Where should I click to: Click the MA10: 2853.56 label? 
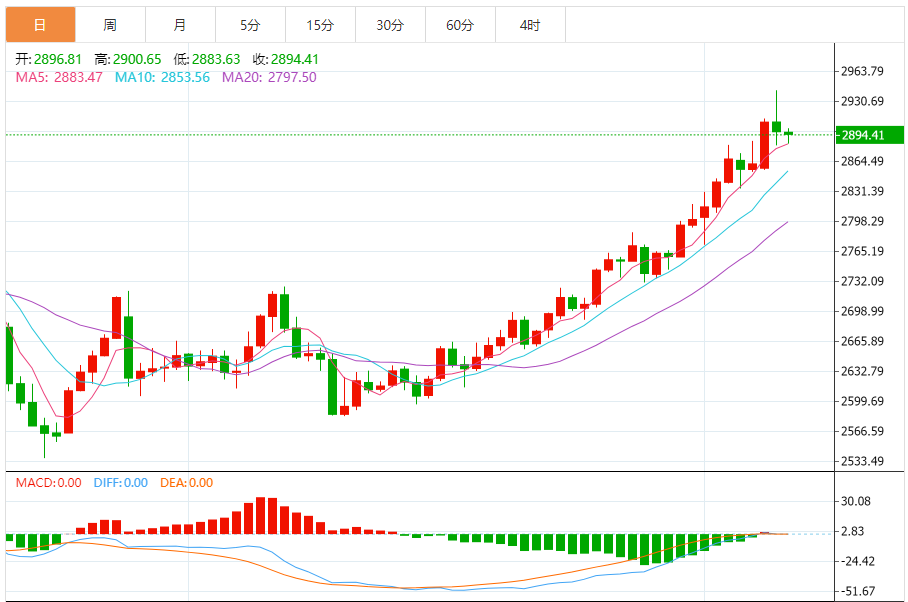(162, 77)
